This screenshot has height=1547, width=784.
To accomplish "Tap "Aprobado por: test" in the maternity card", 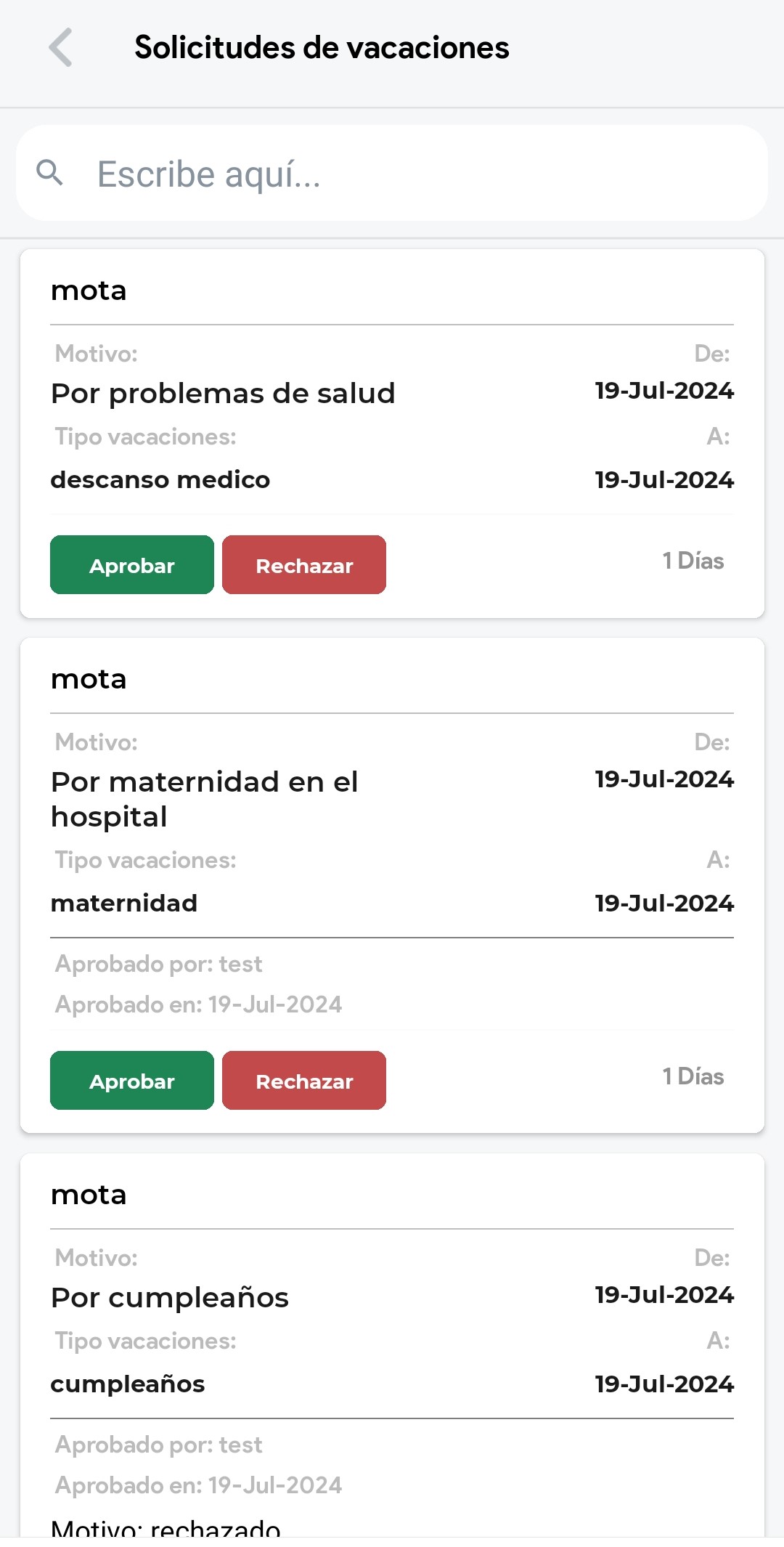I will pos(159,965).
